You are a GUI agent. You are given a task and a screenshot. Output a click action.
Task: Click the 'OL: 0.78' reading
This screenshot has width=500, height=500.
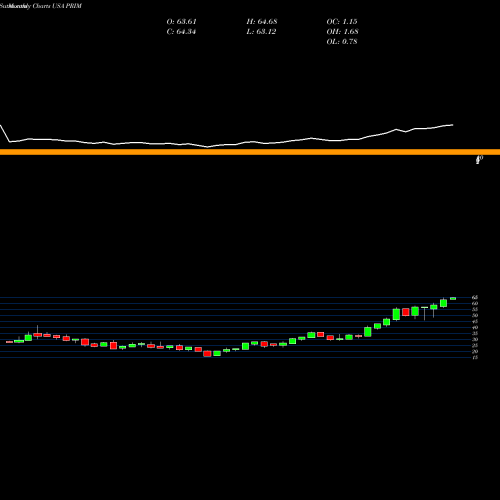(342, 41)
